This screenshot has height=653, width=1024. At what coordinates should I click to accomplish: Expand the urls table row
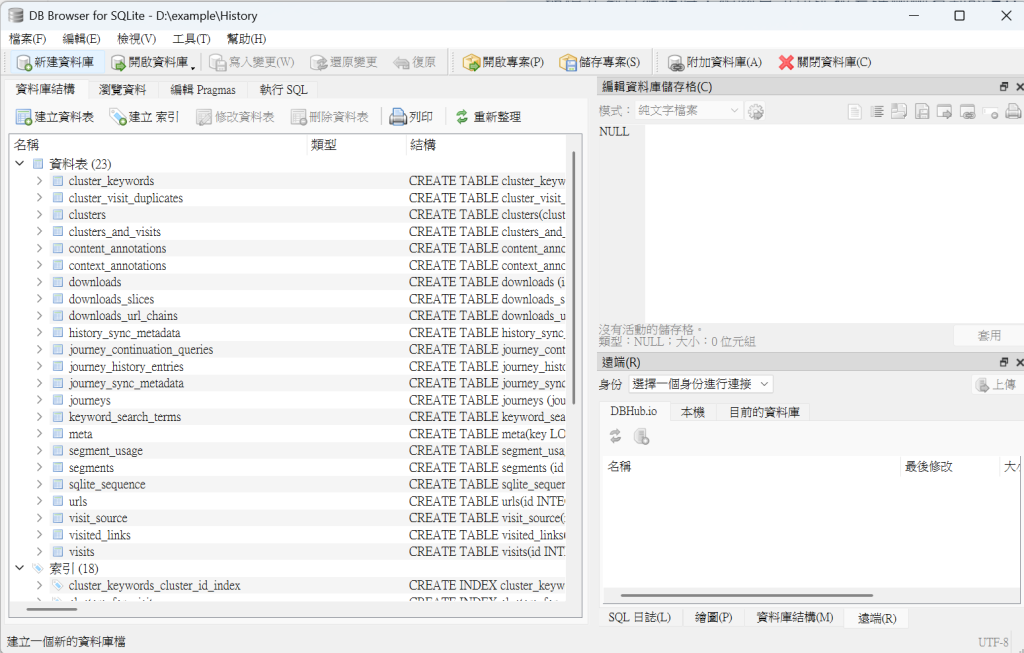point(39,501)
